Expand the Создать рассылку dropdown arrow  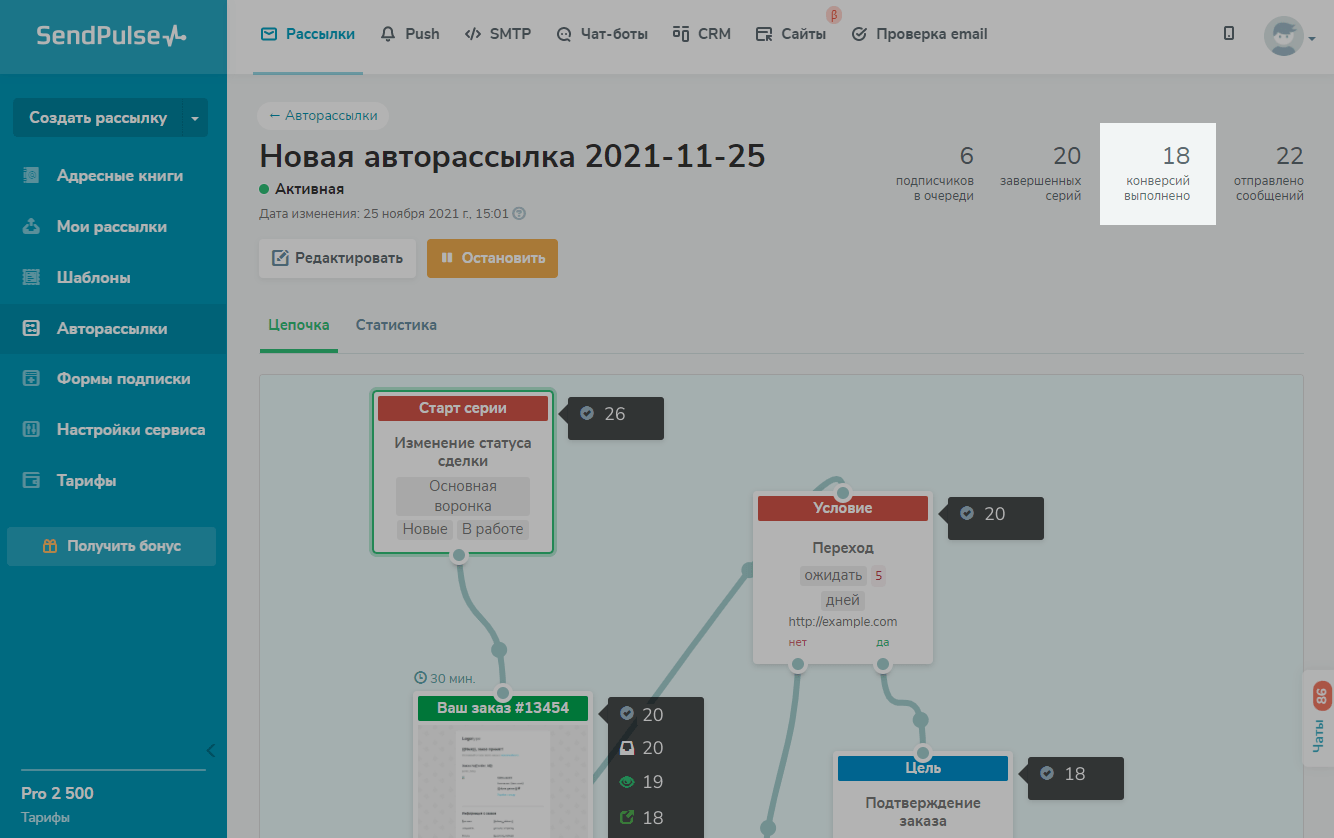[195, 118]
